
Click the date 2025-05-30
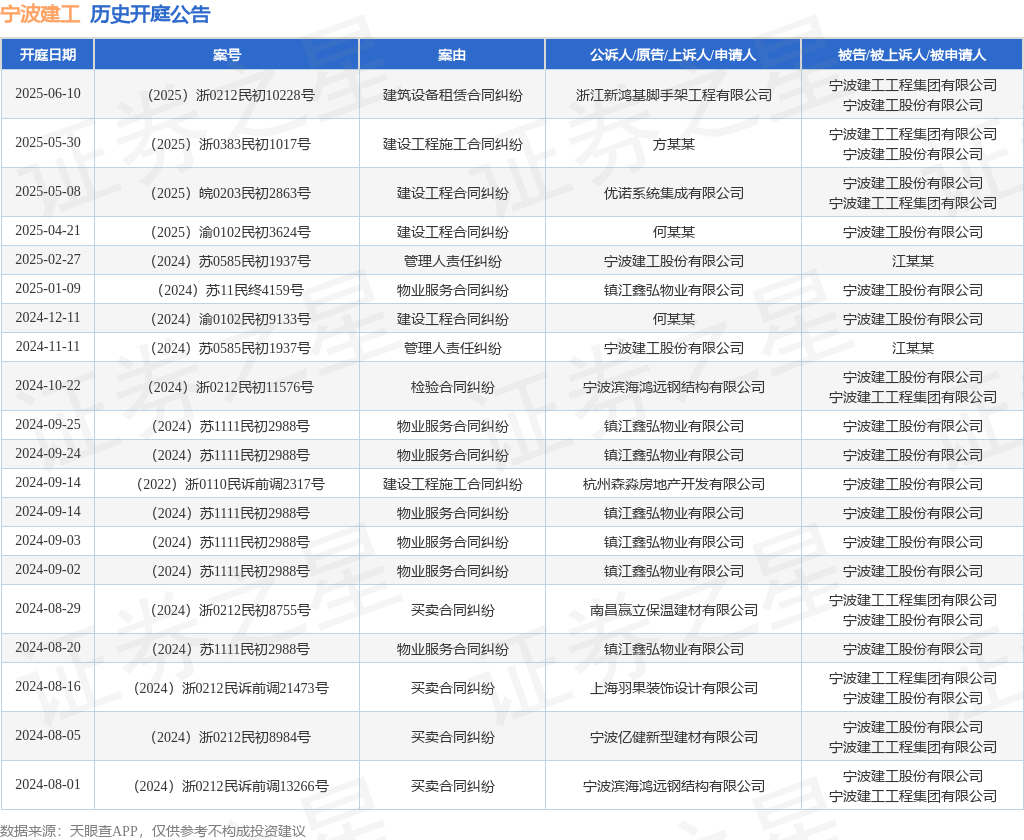(48, 142)
